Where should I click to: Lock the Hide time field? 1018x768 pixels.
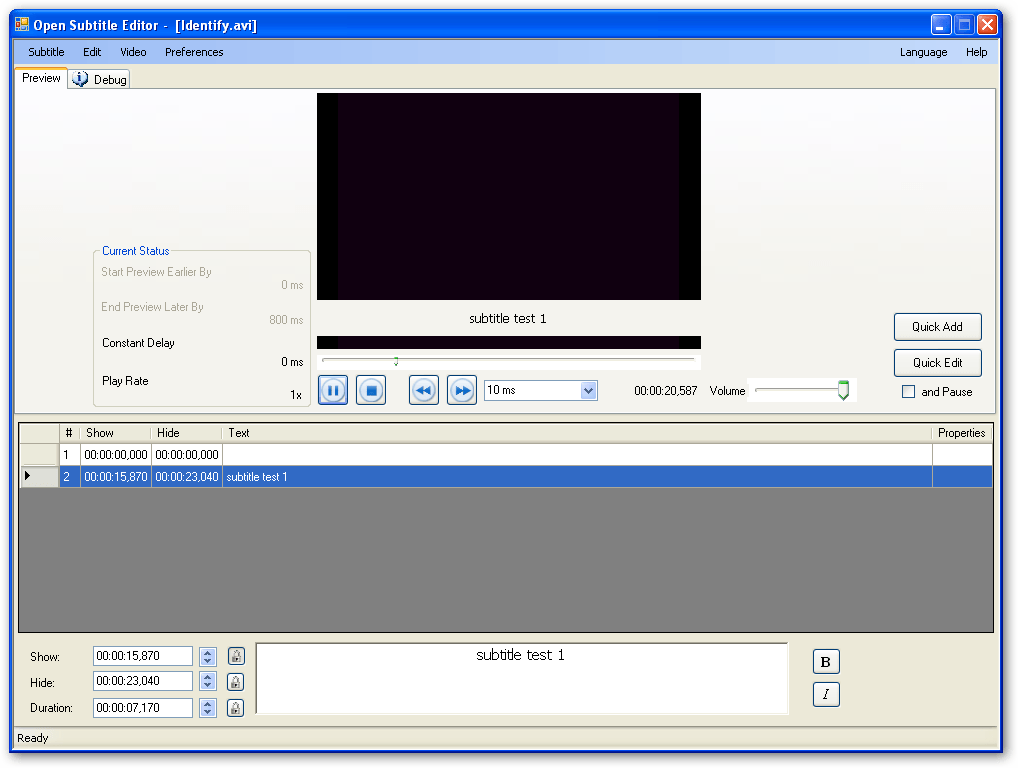(x=236, y=681)
